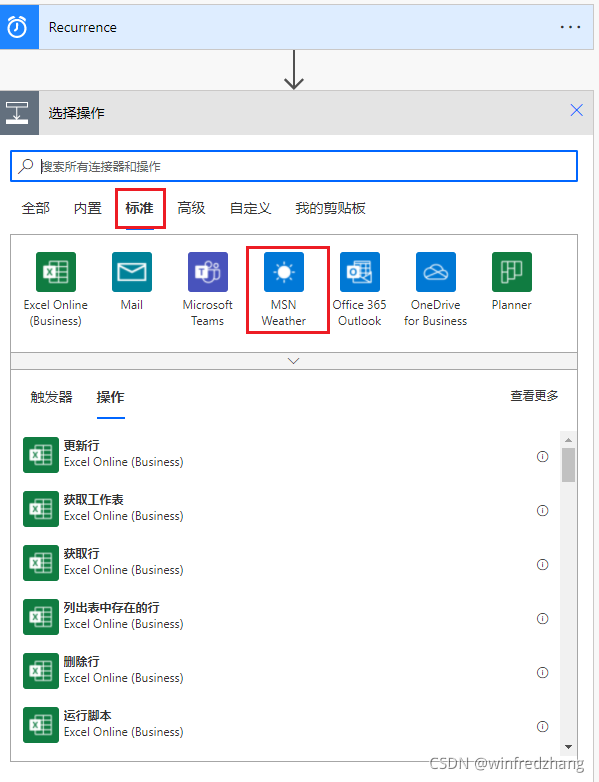The height and width of the screenshot is (782, 599).
Task: Show info for the 获取工作表 action
Action: tap(542, 510)
